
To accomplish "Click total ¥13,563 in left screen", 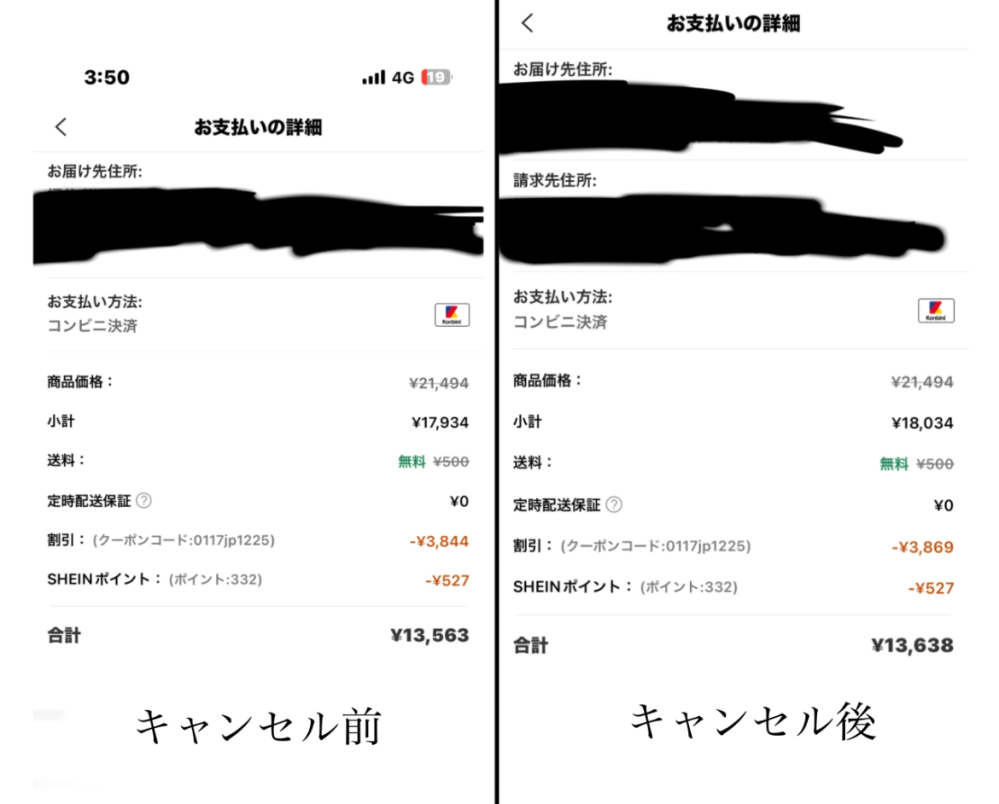I will (x=429, y=635).
